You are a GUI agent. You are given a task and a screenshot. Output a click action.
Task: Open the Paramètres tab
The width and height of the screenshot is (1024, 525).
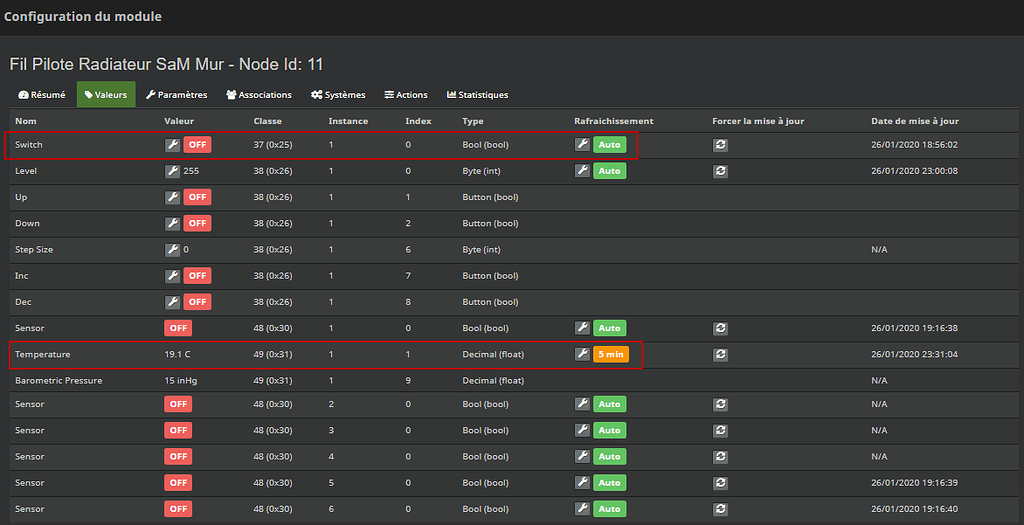pos(176,95)
